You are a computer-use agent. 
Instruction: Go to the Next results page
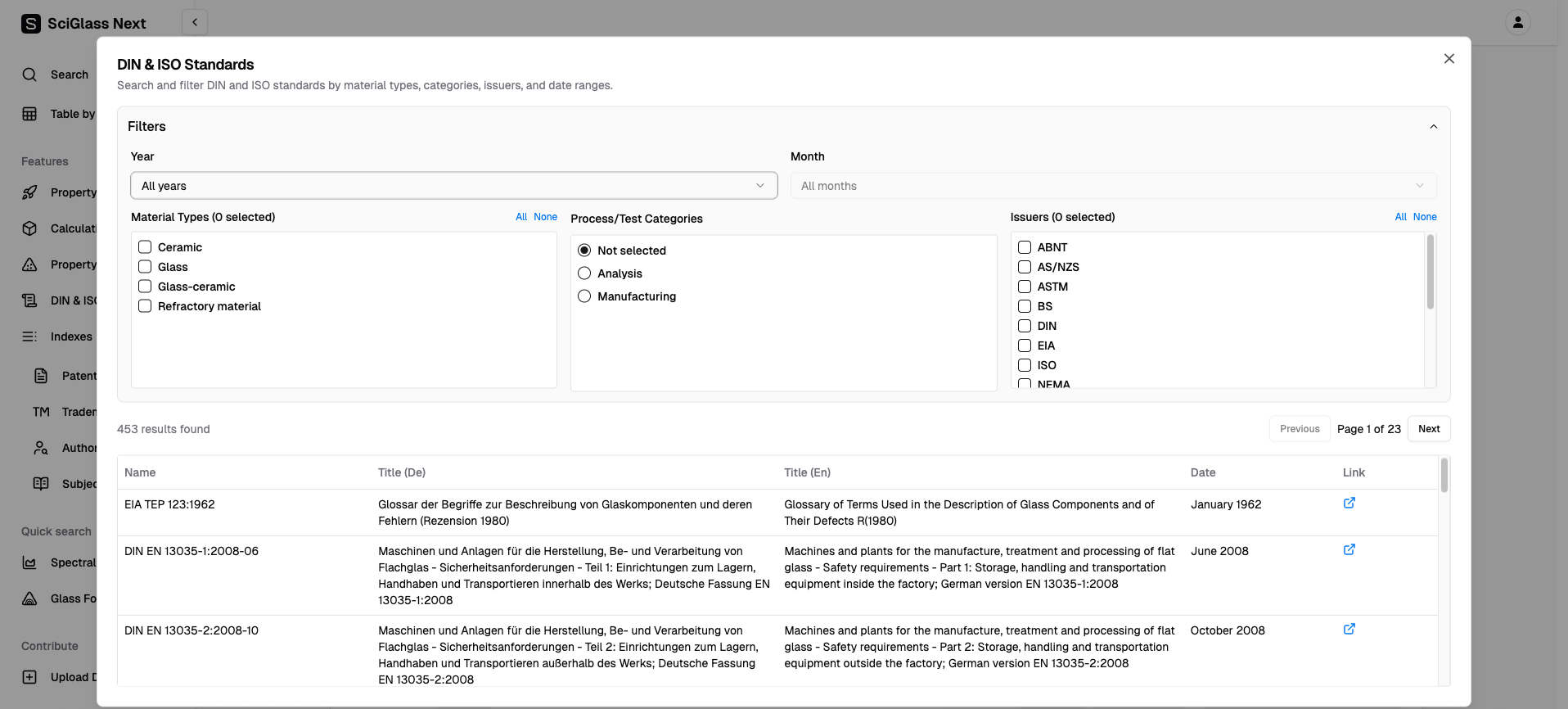(1428, 429)
